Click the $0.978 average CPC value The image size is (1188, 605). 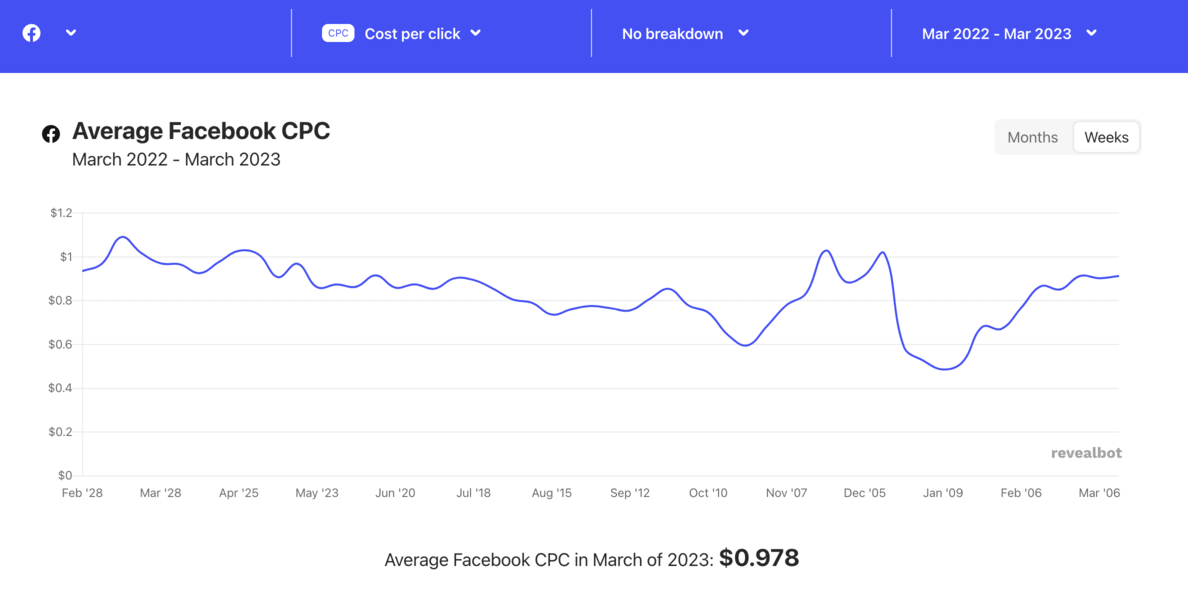(x=759, y=558)
